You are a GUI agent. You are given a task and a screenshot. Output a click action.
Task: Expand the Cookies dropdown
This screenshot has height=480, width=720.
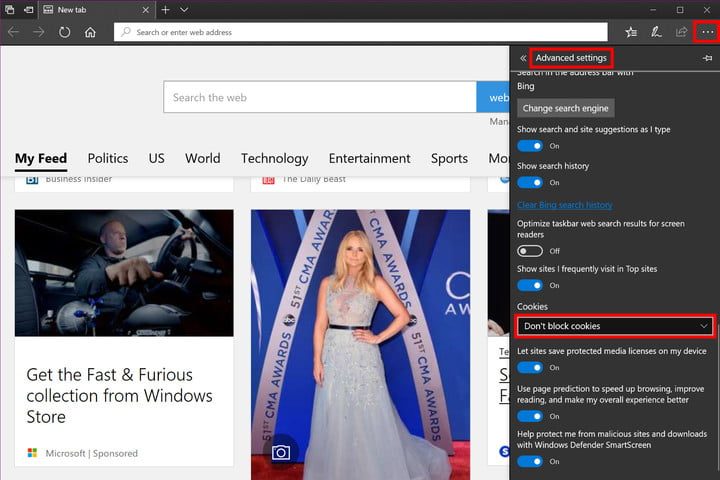(x=616, y=326)
